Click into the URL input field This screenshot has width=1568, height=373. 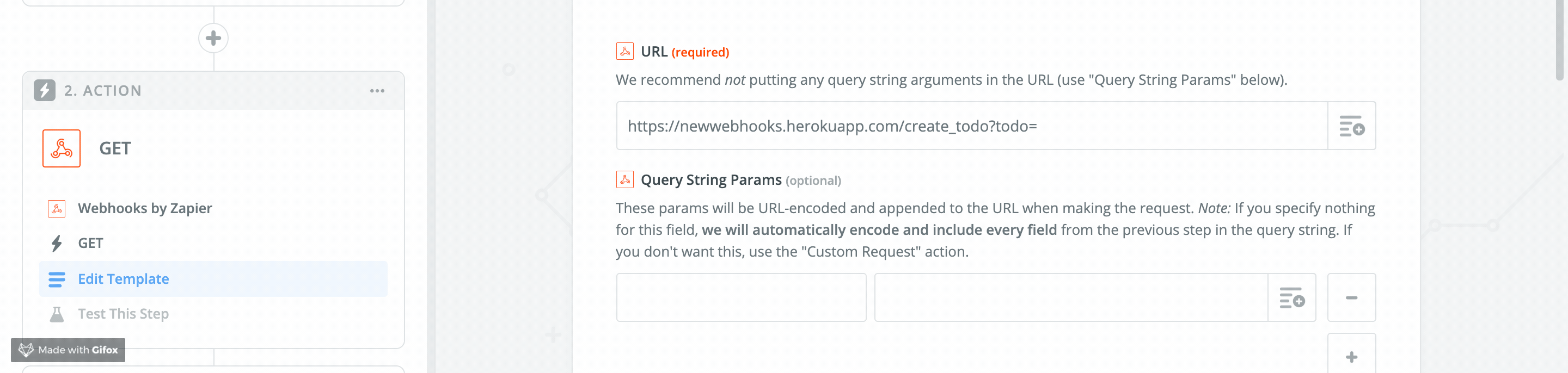pyautogui.click(x=971, y=126)
